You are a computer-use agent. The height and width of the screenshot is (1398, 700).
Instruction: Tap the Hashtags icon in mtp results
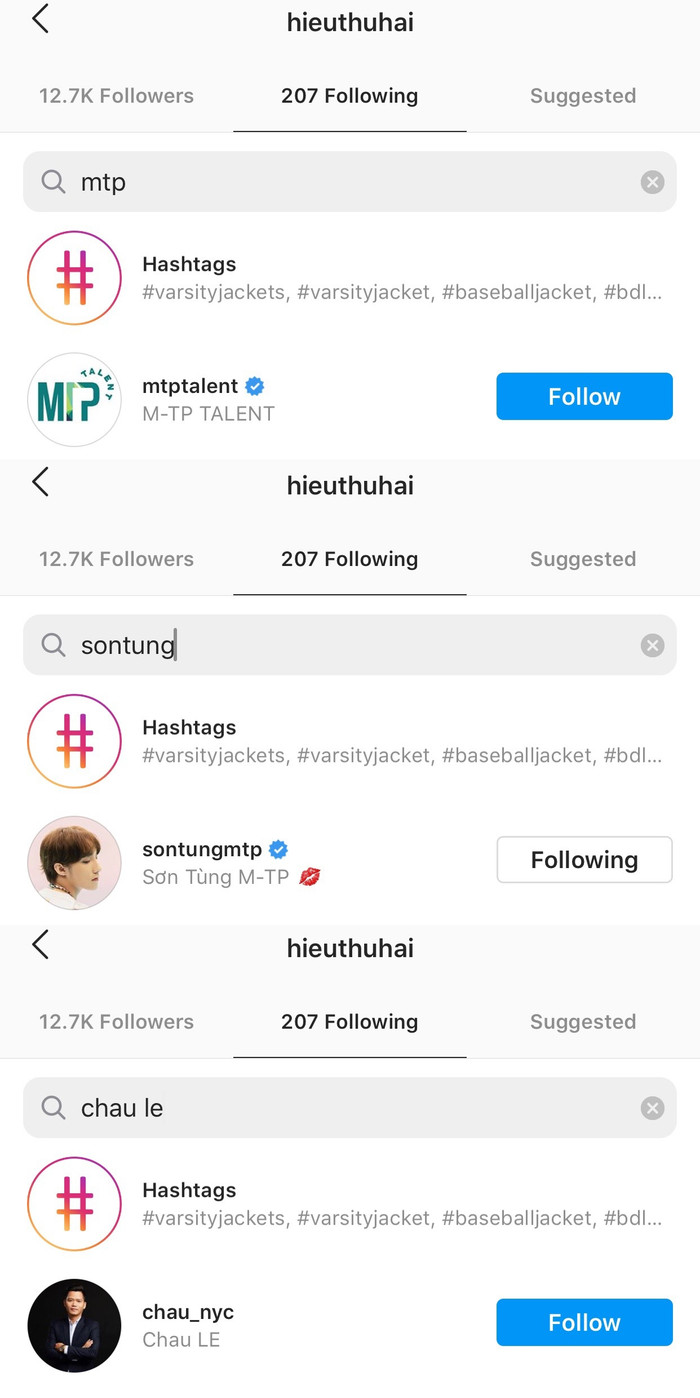click(74, 277)
